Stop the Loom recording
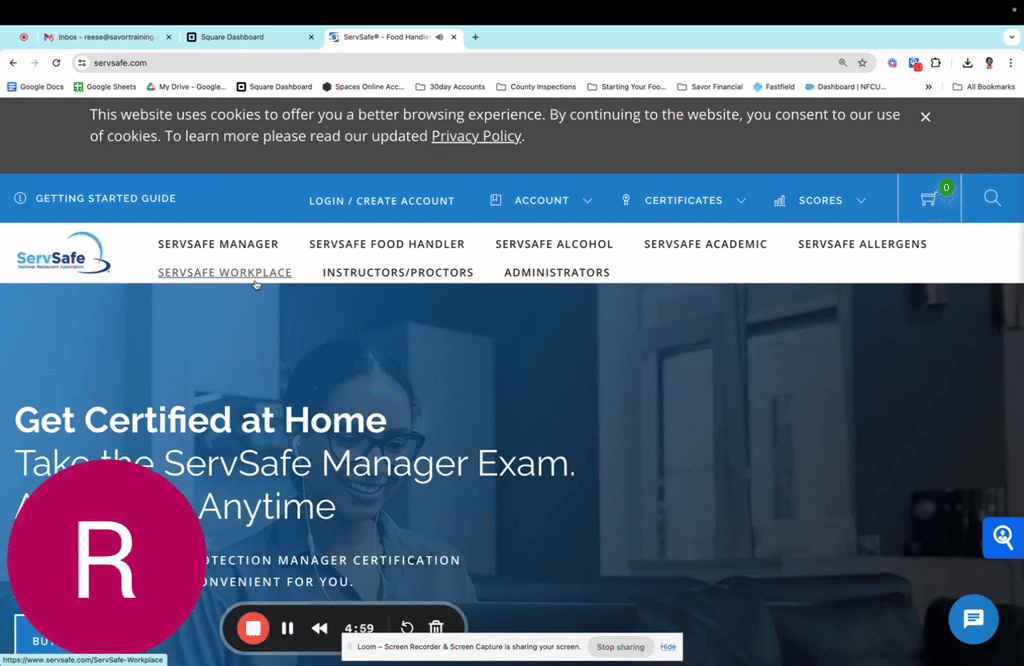Viewport: 1024px width, 666px height. 253,628
